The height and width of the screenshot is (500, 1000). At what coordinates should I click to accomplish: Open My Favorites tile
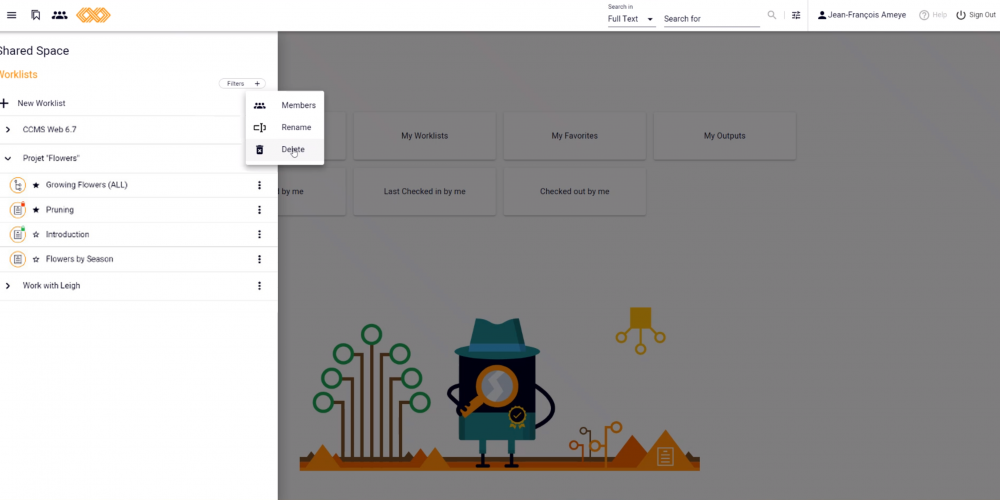575,136
